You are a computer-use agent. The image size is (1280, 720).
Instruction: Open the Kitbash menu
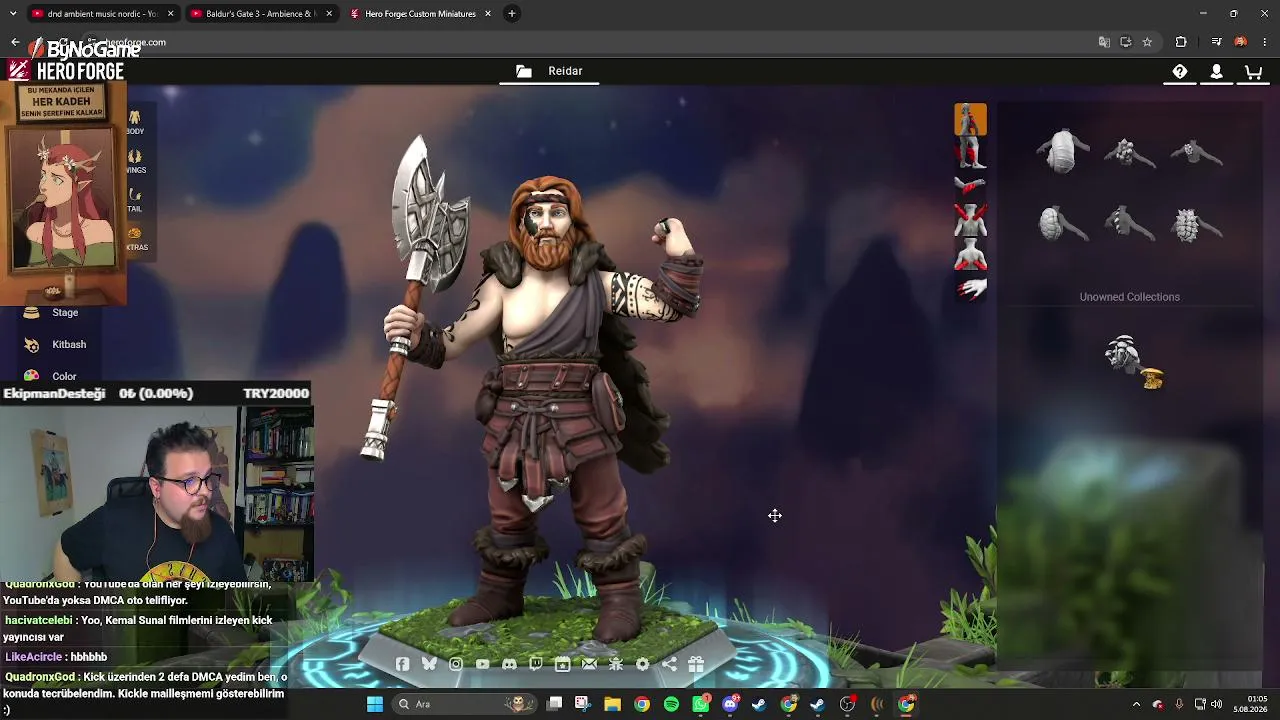[56, 344]
